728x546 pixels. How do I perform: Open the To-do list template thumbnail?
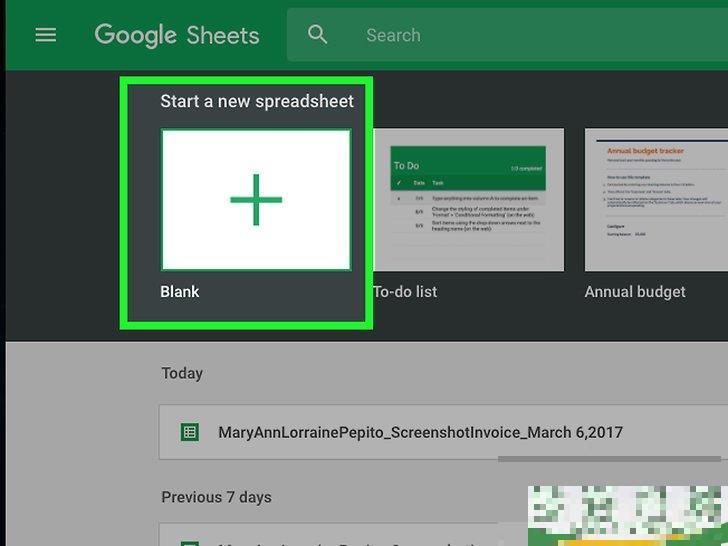[x=469, y=200]
